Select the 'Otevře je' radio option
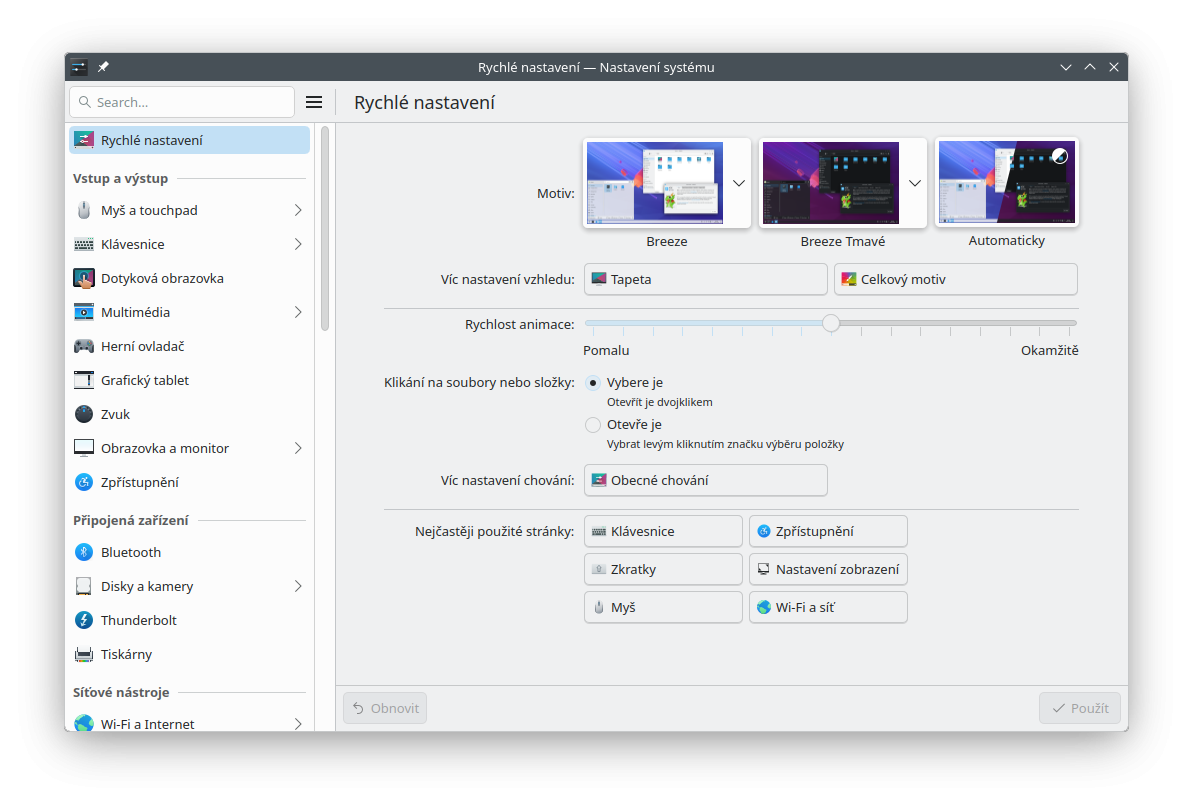1193x808 pixels. tap(593, 424)
